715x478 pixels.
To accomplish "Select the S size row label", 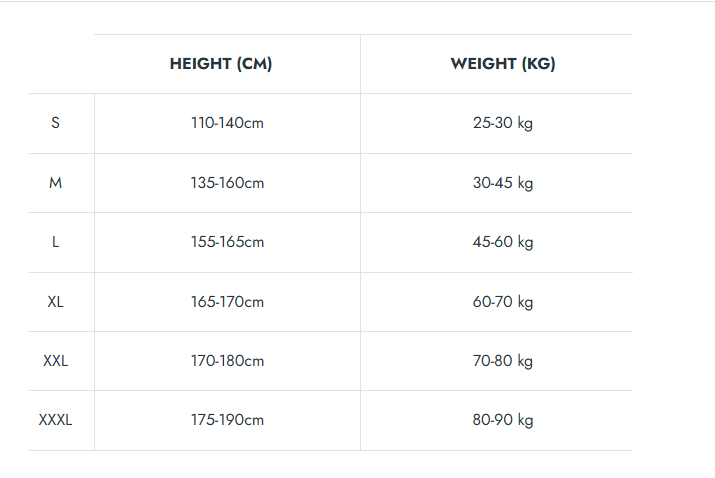I will (55, 123).
